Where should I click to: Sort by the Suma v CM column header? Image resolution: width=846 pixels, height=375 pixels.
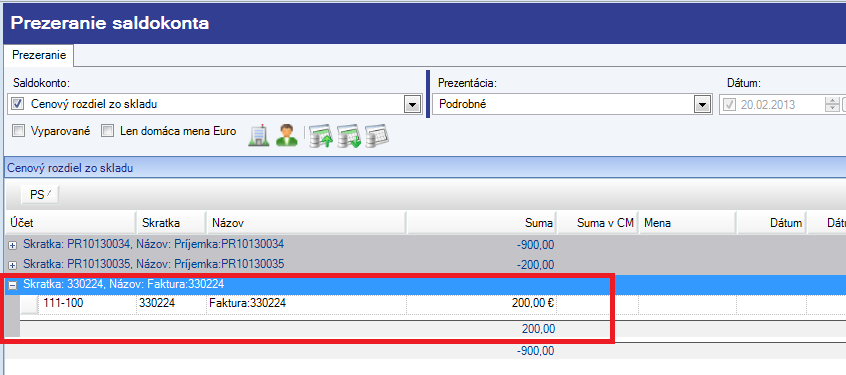pyautogui.click(x=597, y=223)
